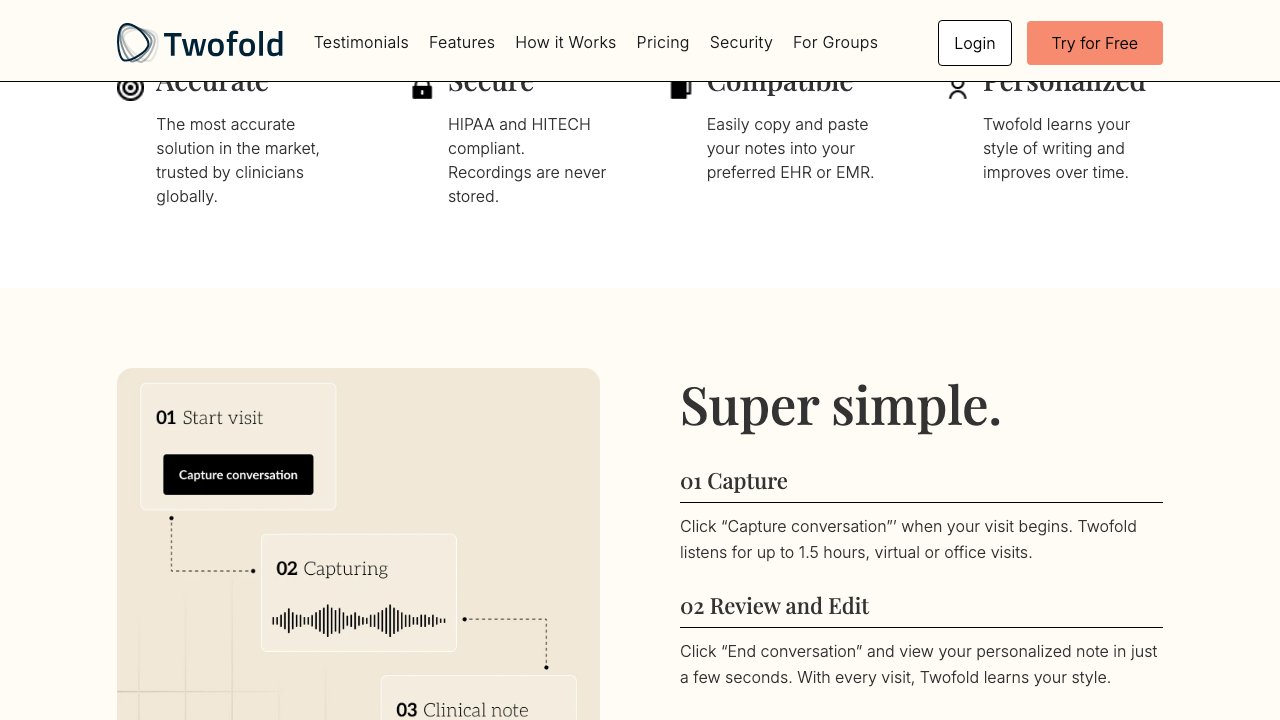Open Testimonials from the navigation bar
1280x720 pixels.
361,42
